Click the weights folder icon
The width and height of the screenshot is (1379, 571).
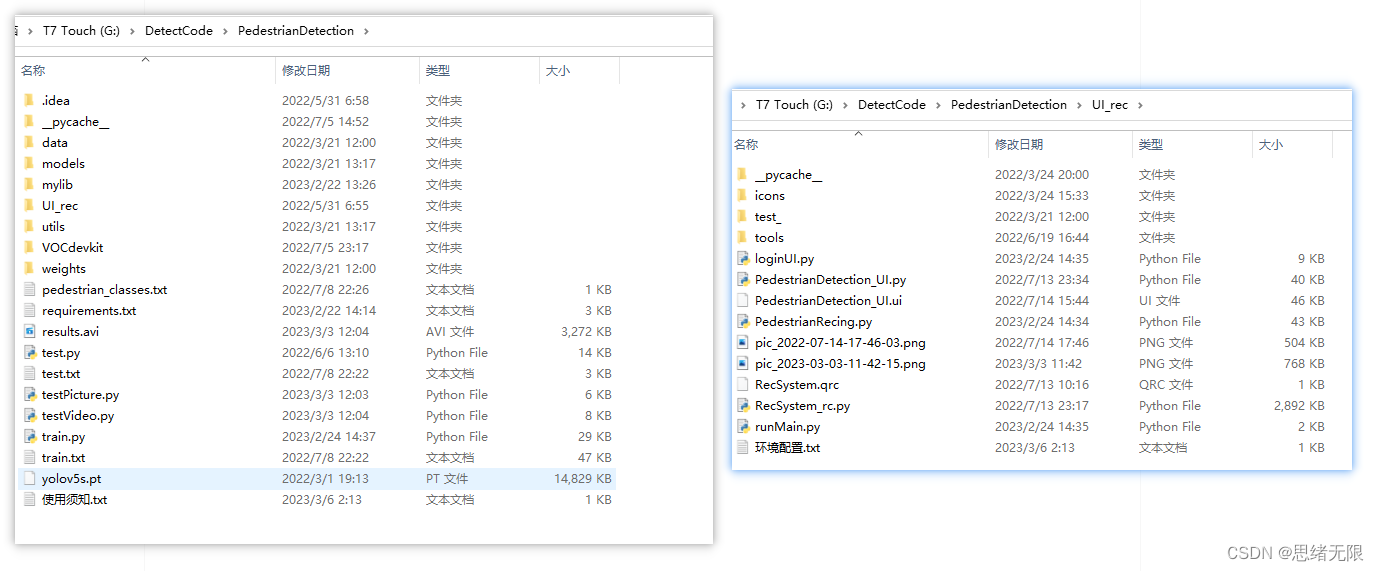point(29,268)
